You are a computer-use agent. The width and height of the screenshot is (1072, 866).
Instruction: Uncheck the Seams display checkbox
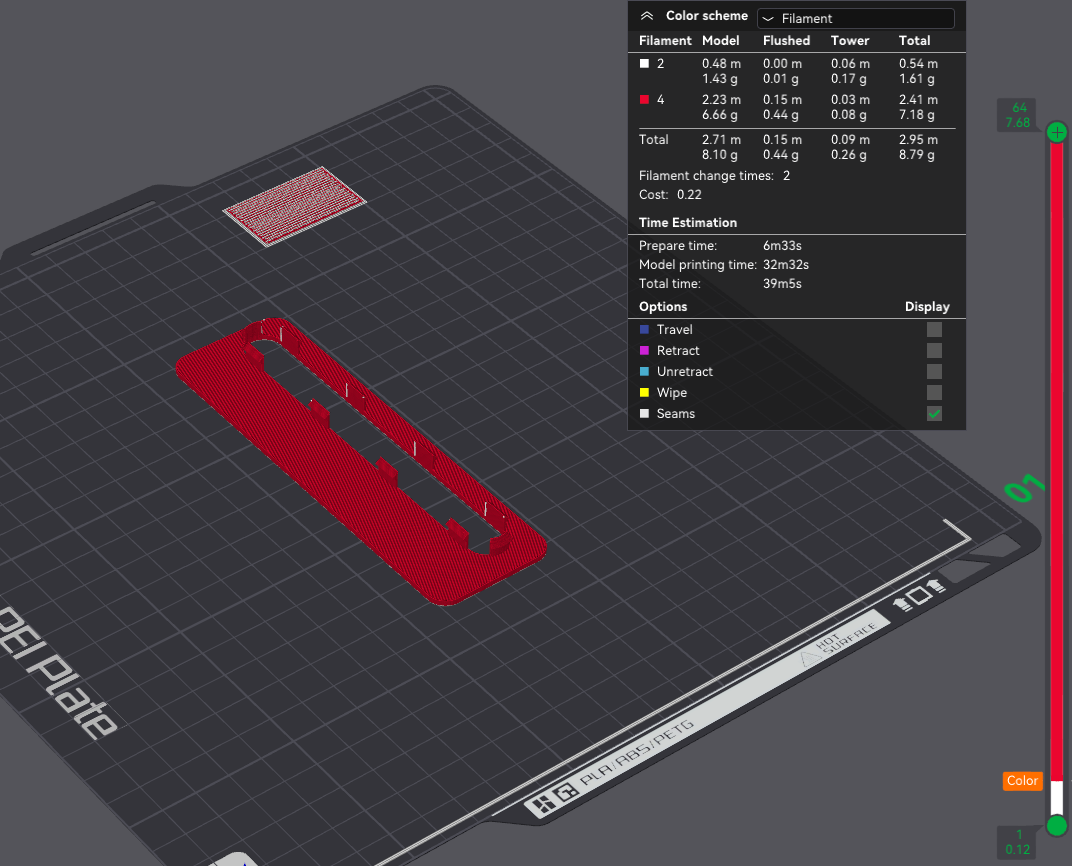933,413
